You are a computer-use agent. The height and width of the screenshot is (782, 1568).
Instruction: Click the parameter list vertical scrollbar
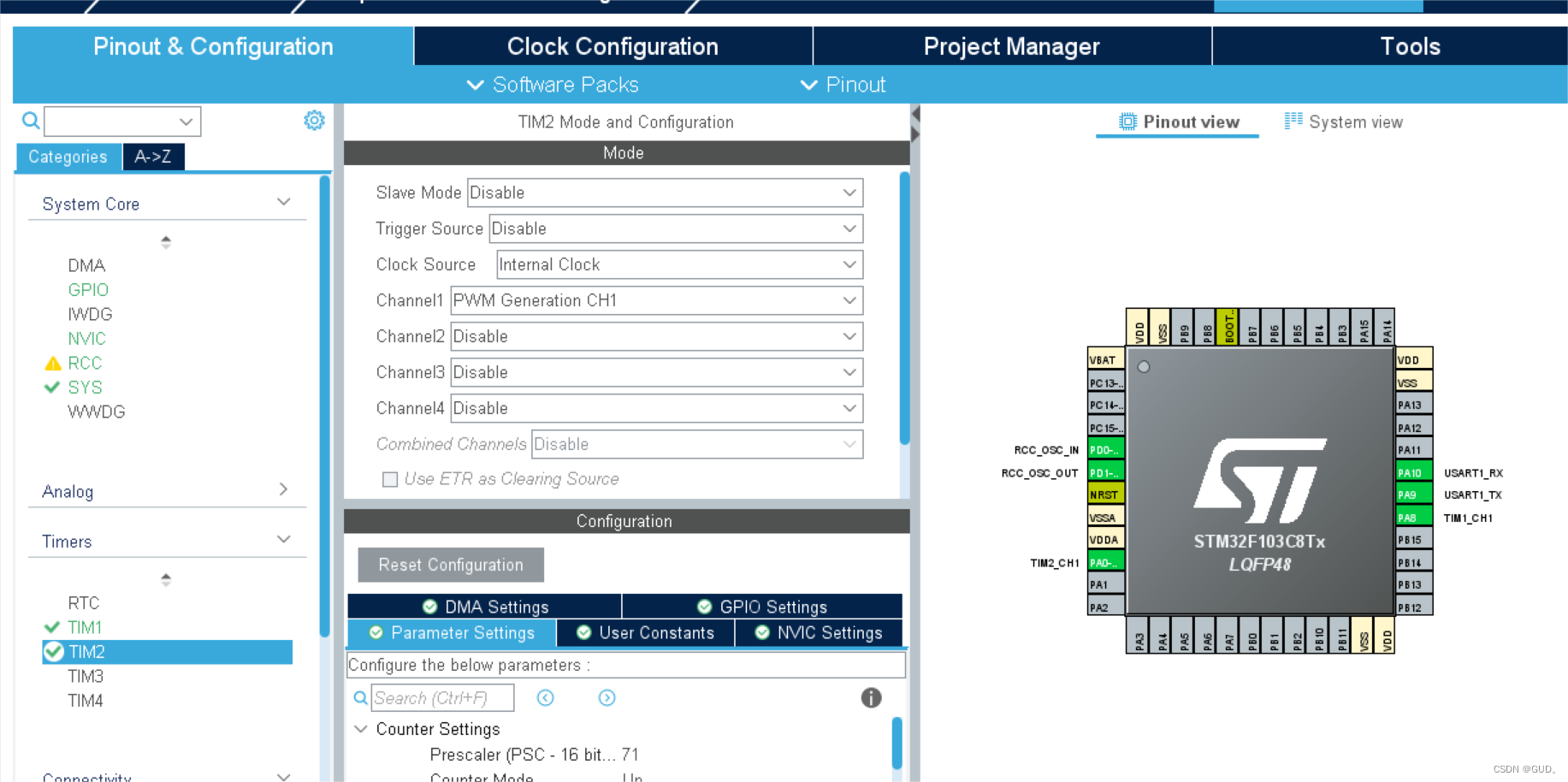(896, 743)
